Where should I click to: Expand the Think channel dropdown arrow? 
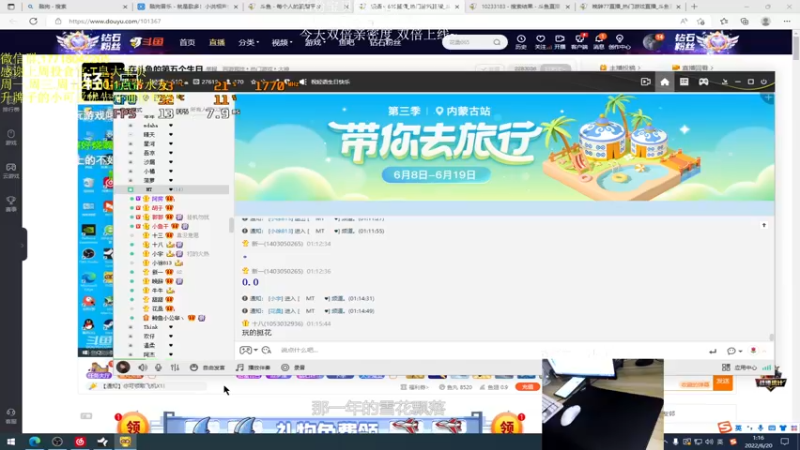(170, 327)
